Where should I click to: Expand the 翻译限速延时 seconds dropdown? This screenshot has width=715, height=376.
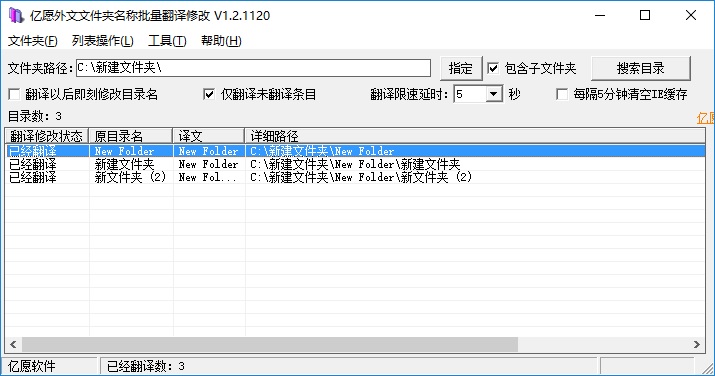[493, 94]
